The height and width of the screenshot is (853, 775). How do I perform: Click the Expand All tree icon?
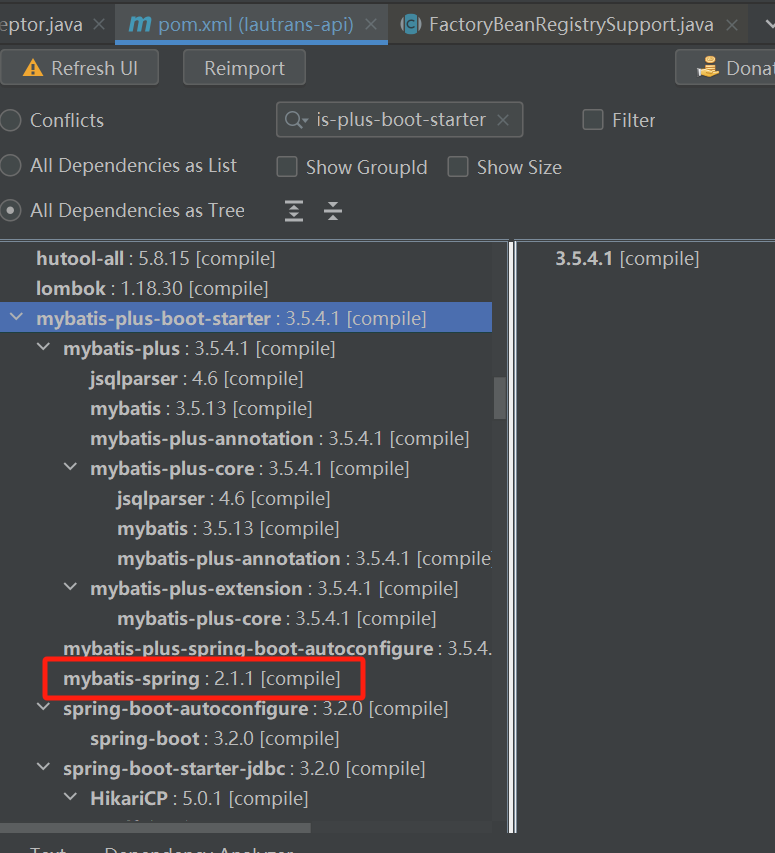(x=294, y=211)
